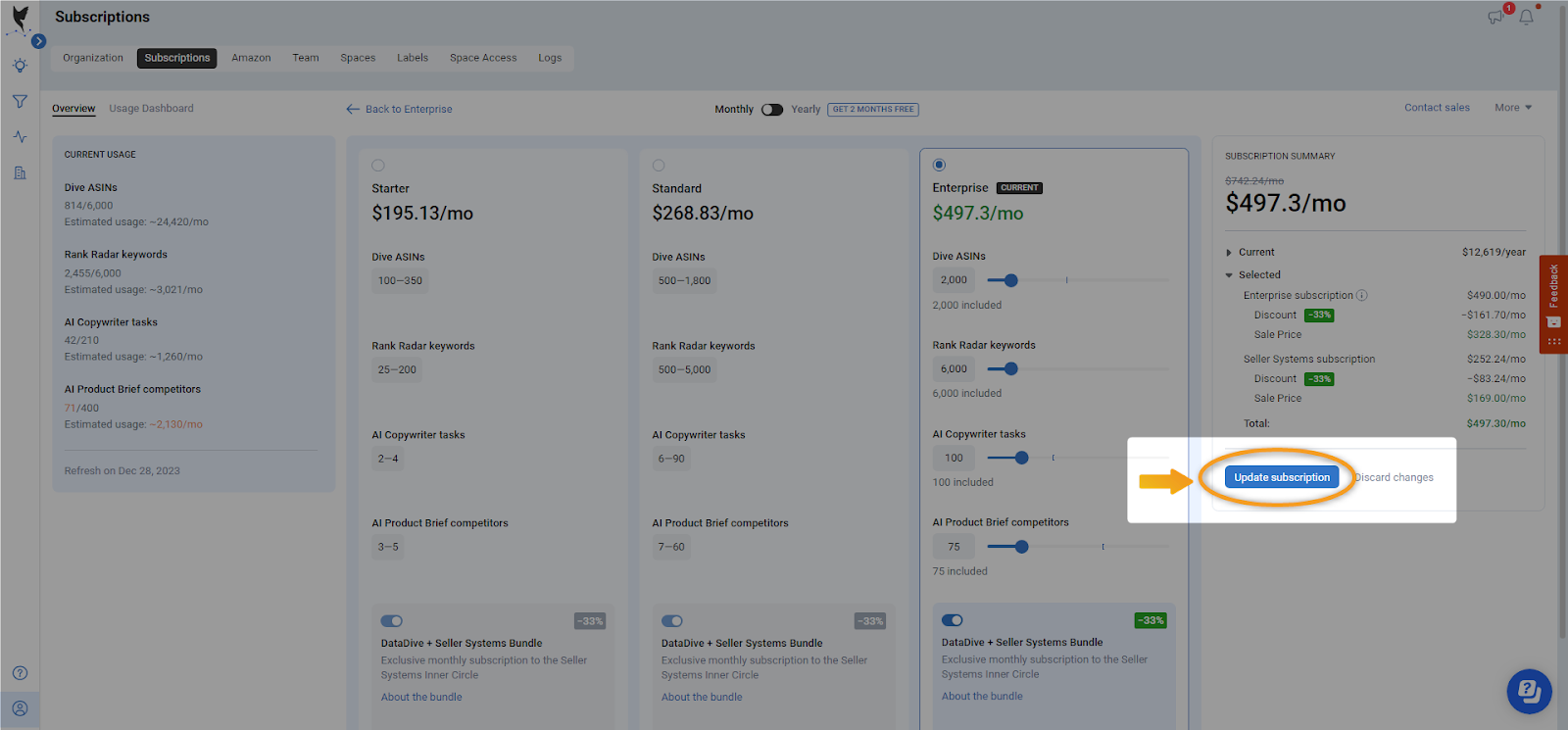Click the Enterprise AI Copywriter tasks slider handle
The height and width of the screenshot is (730, 1568).
(1022, 458)
